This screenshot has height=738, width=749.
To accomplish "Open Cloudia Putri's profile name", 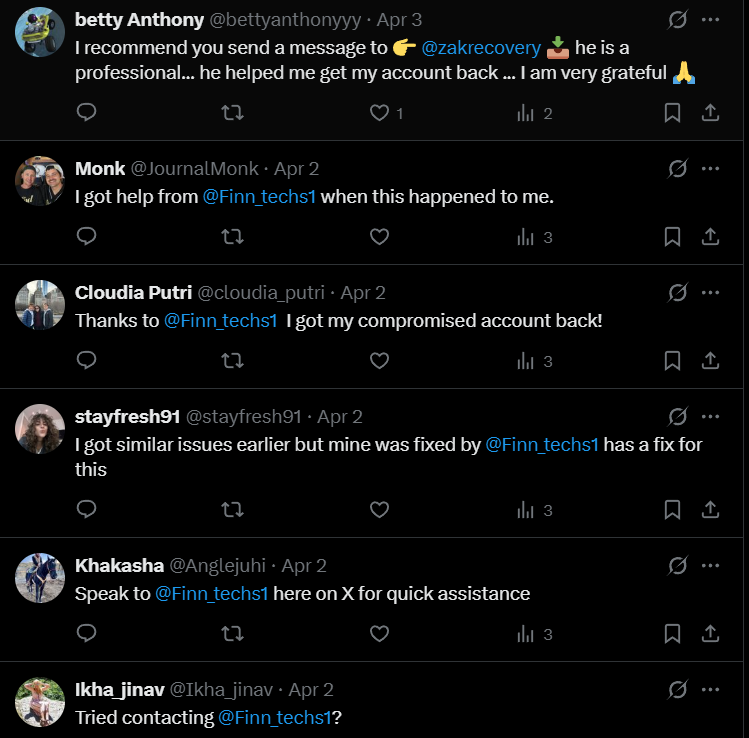I will pos(132,293).
